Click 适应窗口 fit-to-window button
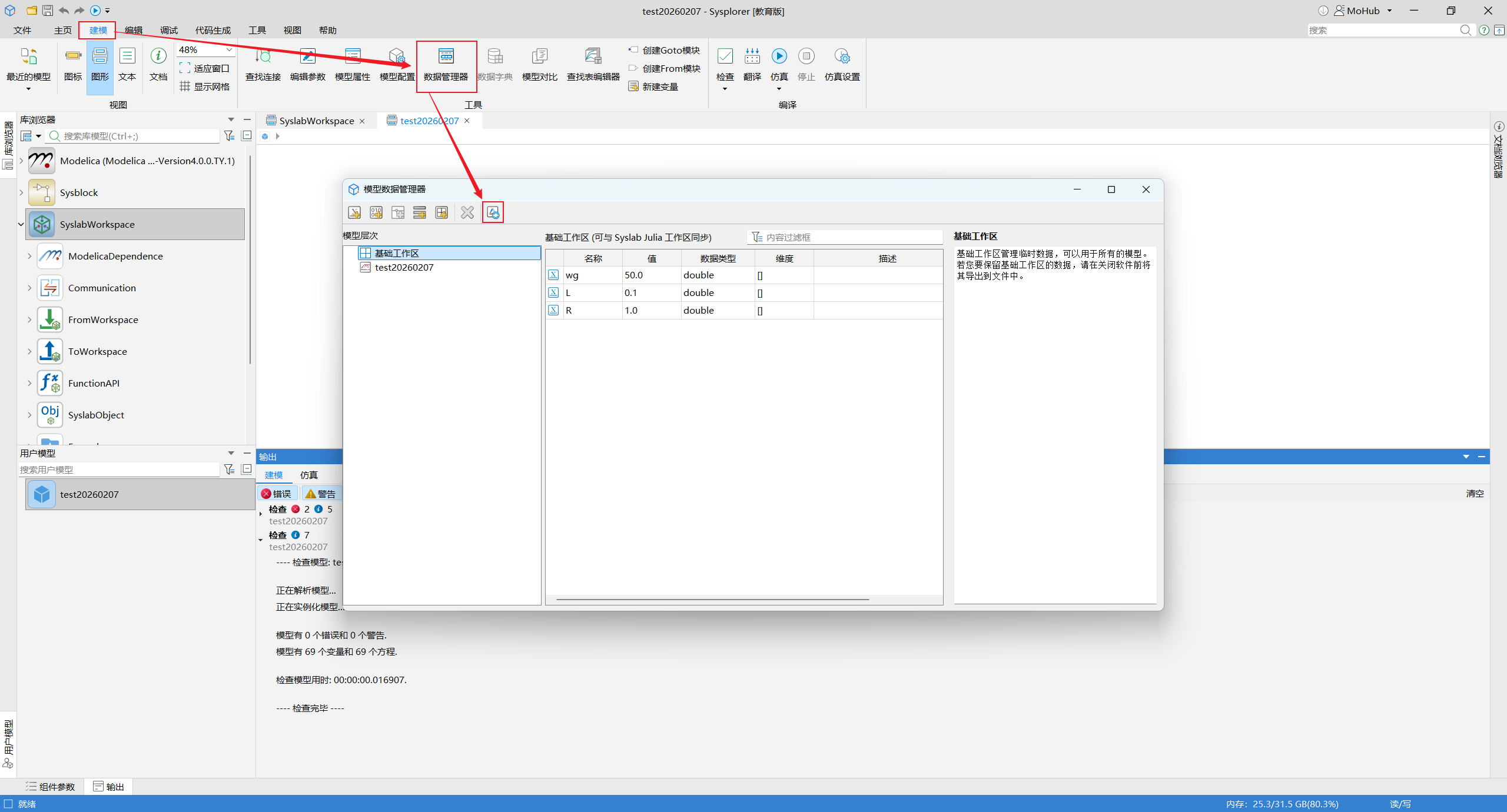Viewport: 1507px width, 812px height. click(204, 68)
